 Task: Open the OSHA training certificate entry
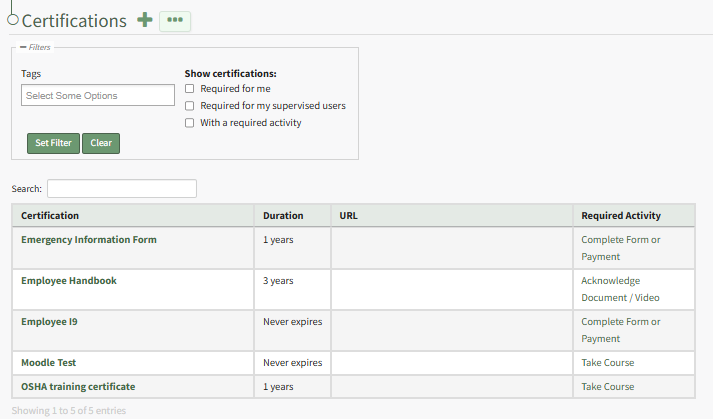78,386
